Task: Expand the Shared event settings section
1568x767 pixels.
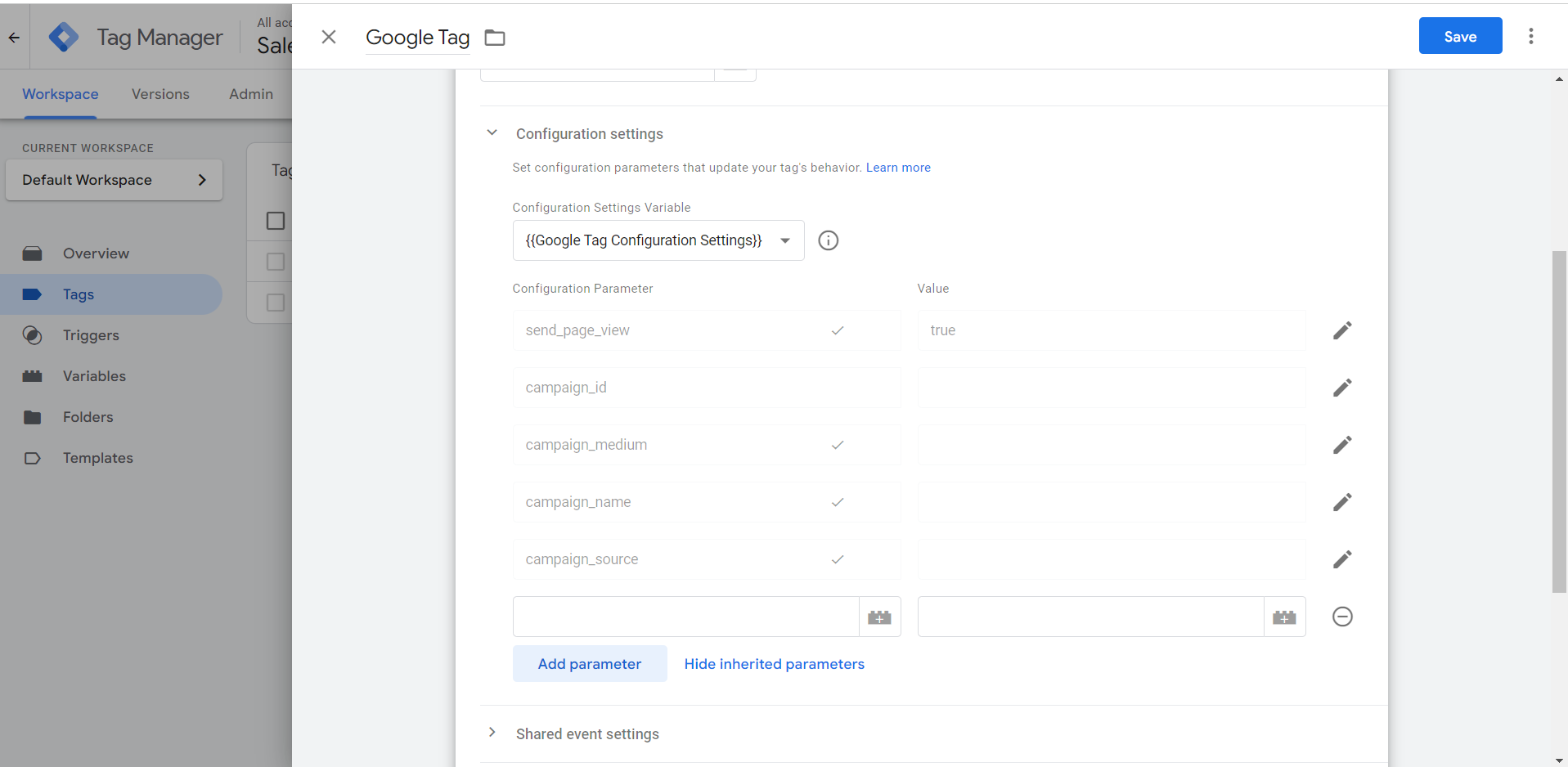Action: [492, 733]
